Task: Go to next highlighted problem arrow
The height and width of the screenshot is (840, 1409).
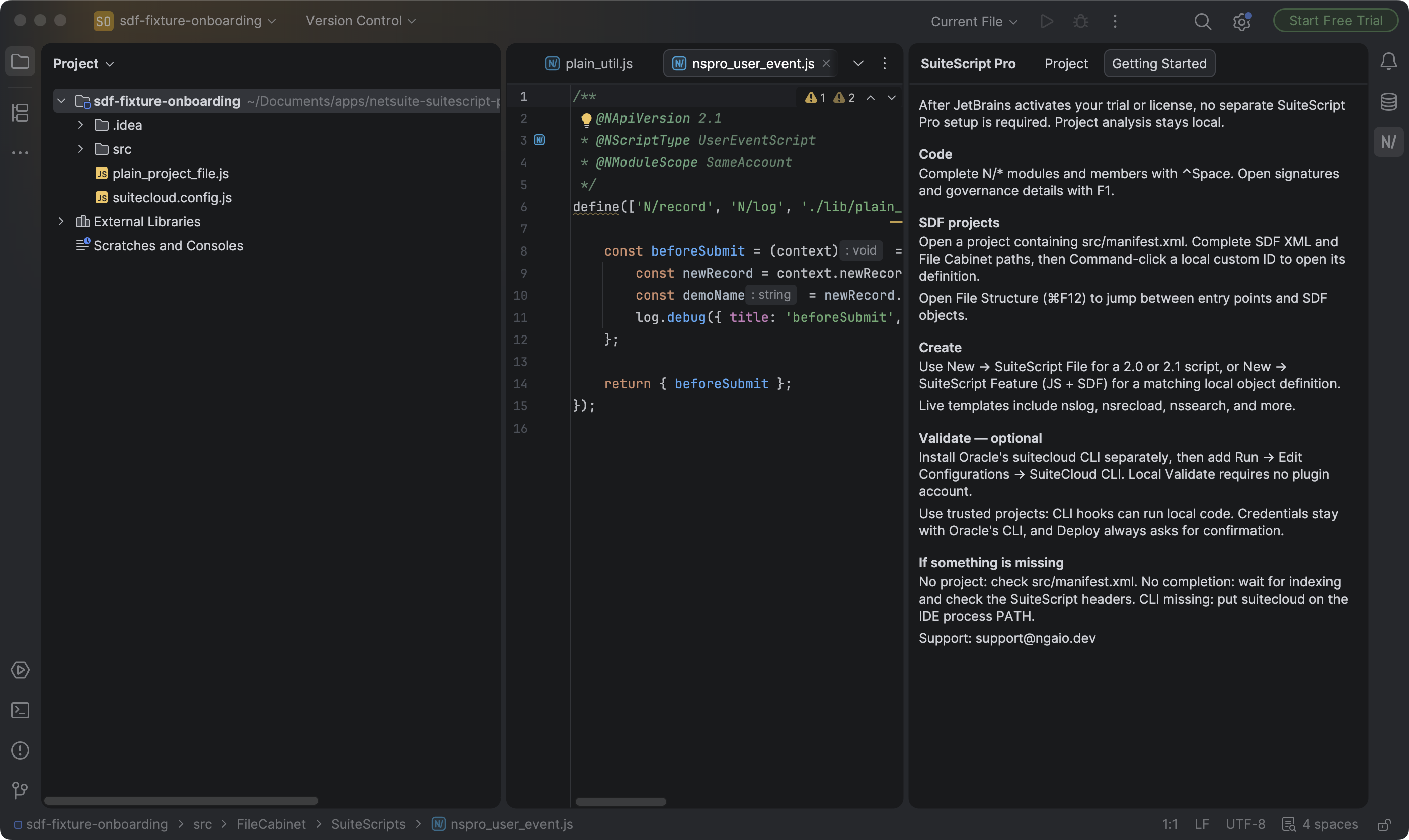Action: (891, 98)
